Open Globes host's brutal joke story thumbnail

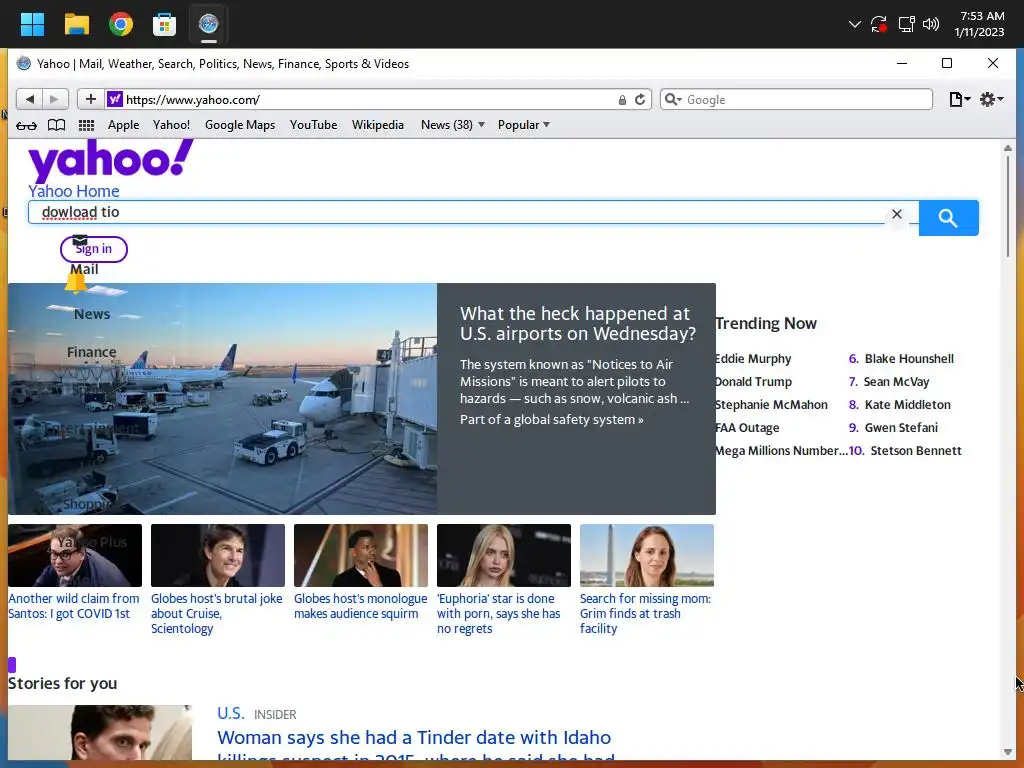click(217, 555)
